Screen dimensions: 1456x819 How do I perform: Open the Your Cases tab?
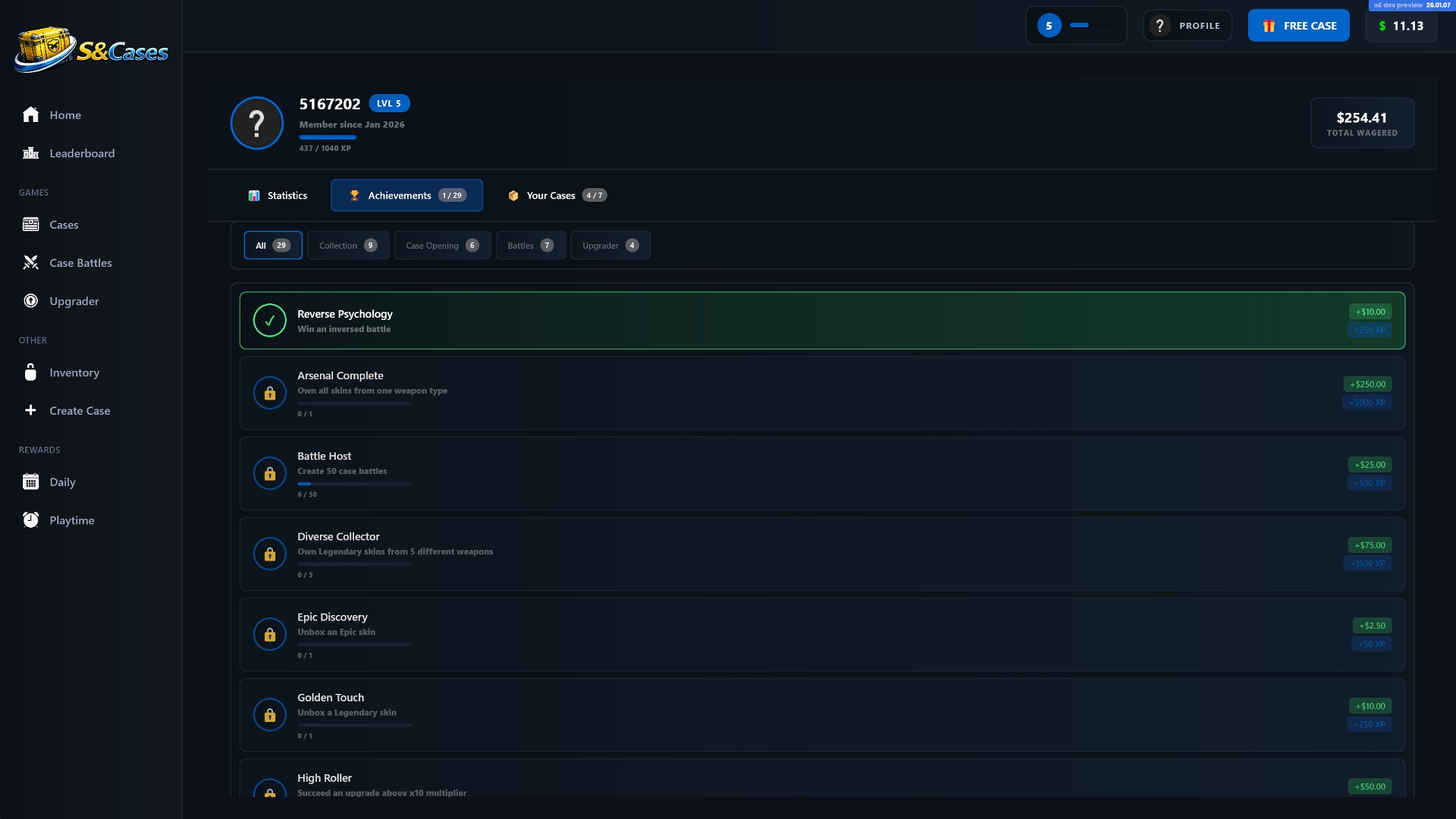click(x=557, y=196)
